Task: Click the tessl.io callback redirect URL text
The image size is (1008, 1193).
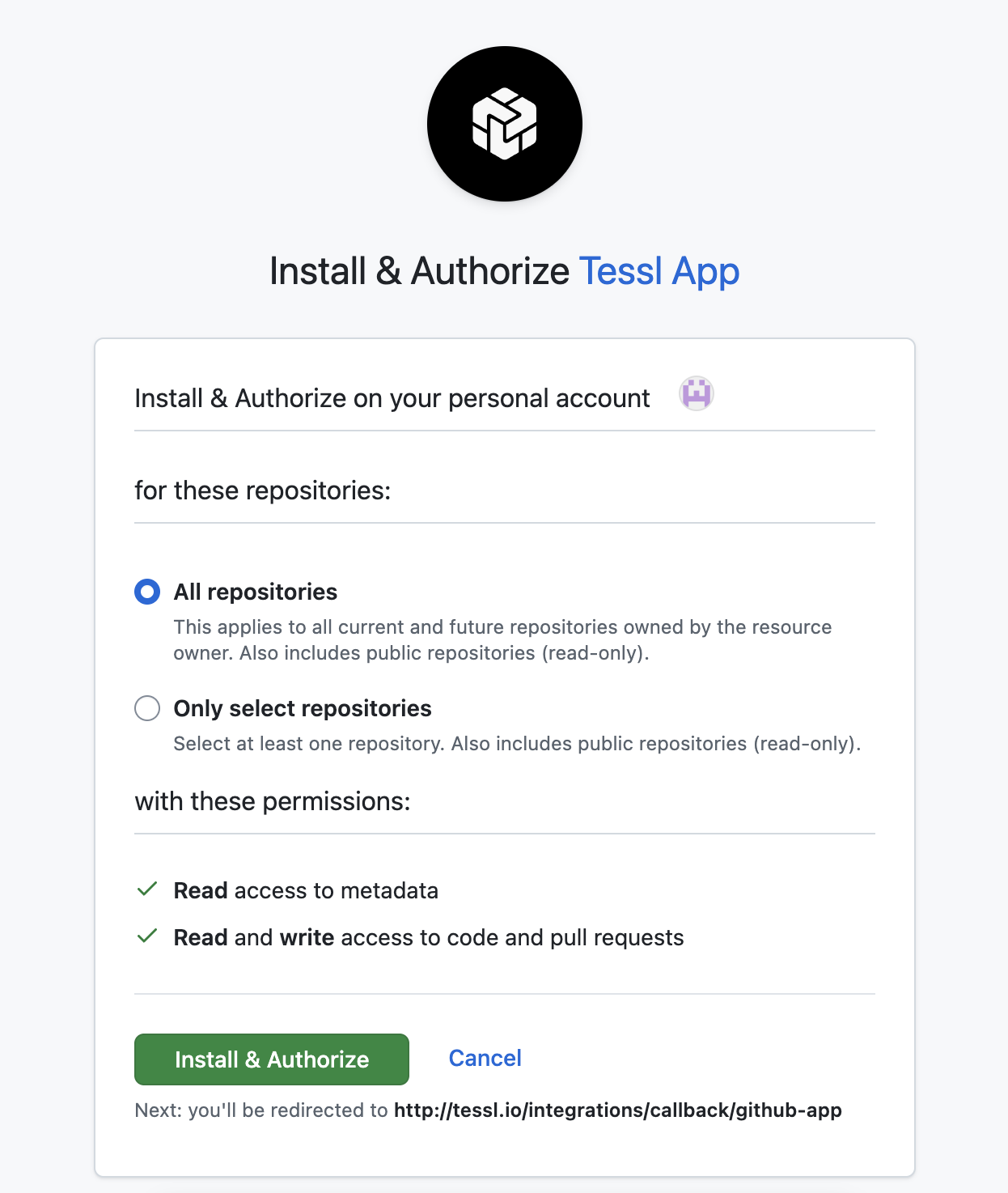Action: (617, 1110)
